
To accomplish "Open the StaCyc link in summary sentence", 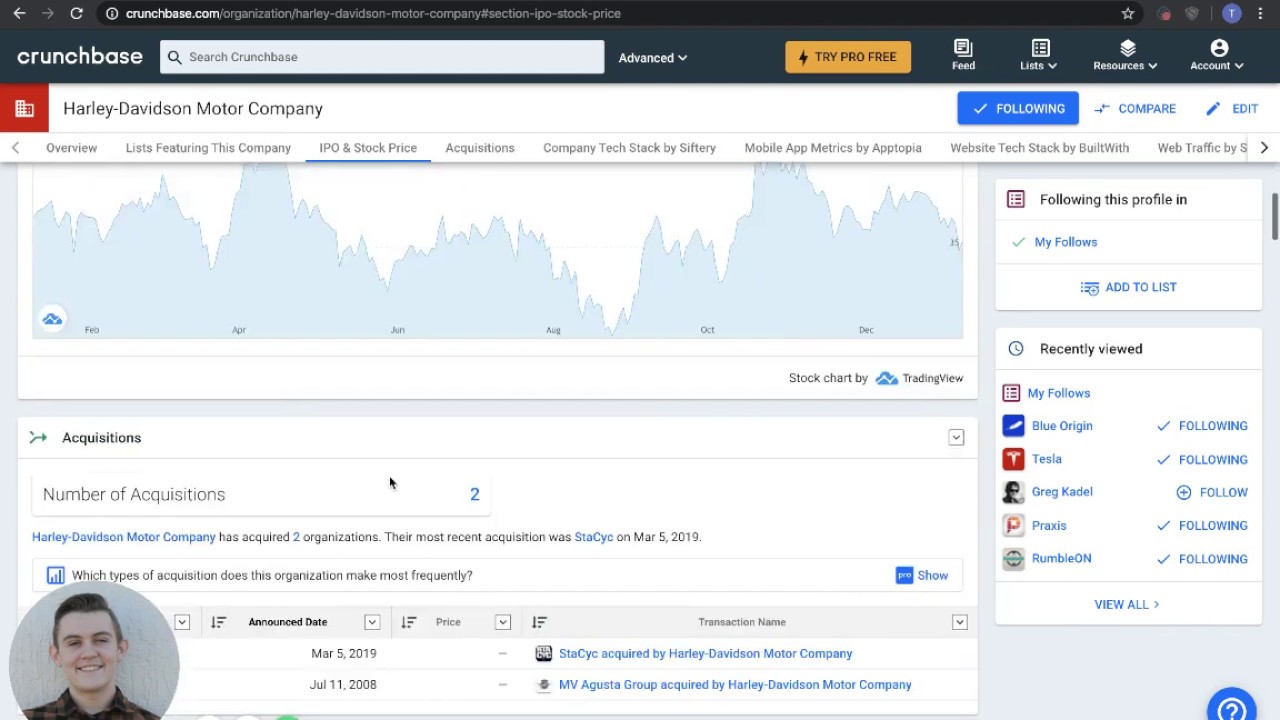I will pos(594,537).
